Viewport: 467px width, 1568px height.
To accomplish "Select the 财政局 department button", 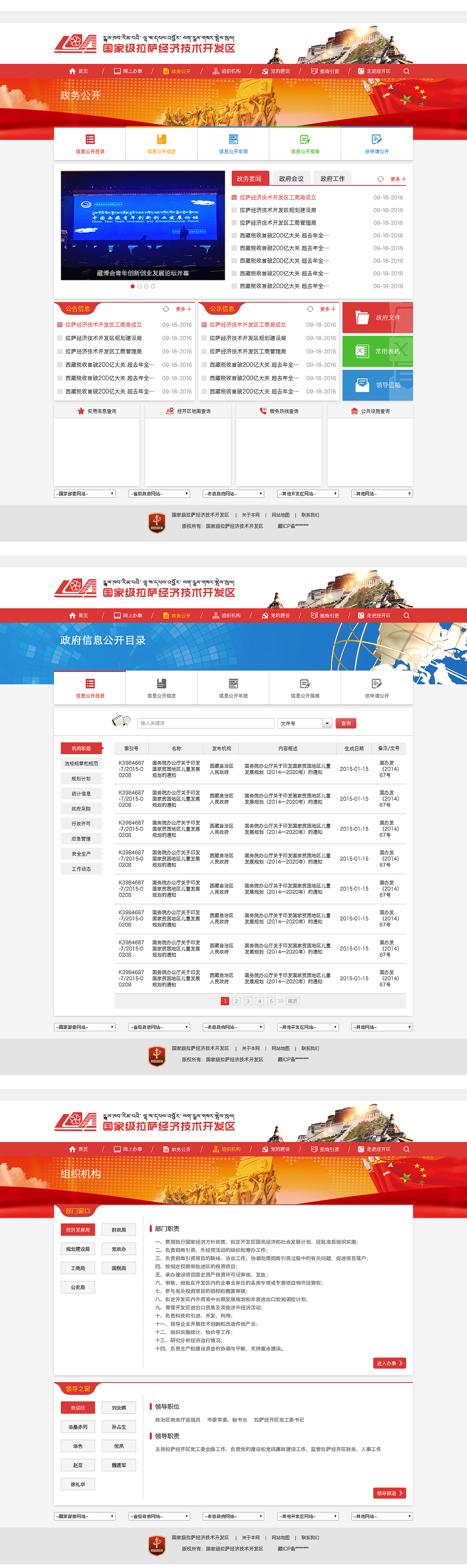I will [119, 1229].
